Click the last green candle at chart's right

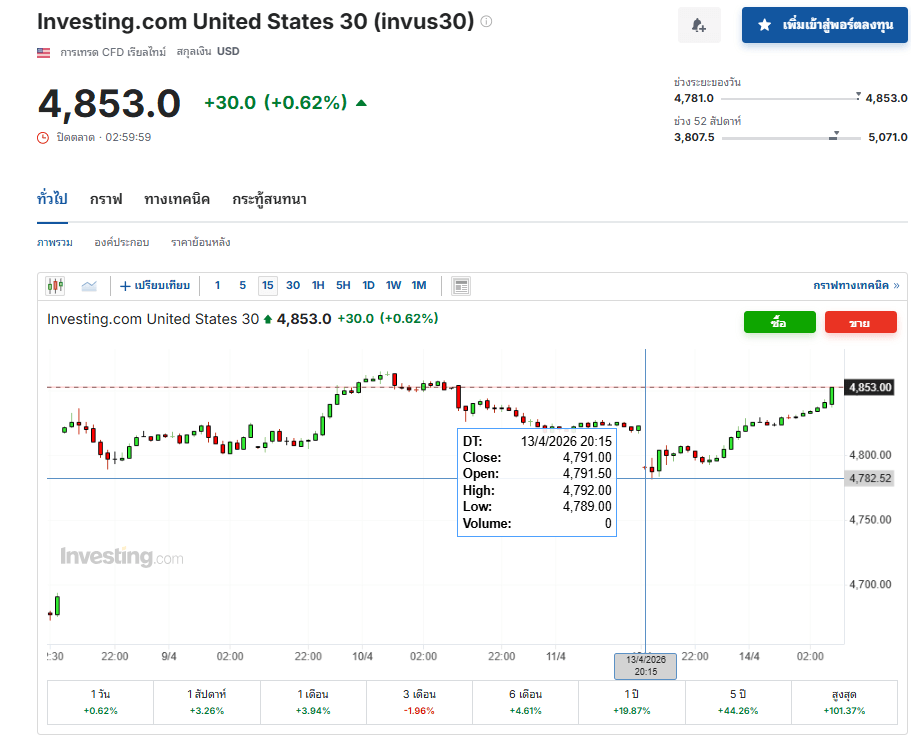pos(832,396)
